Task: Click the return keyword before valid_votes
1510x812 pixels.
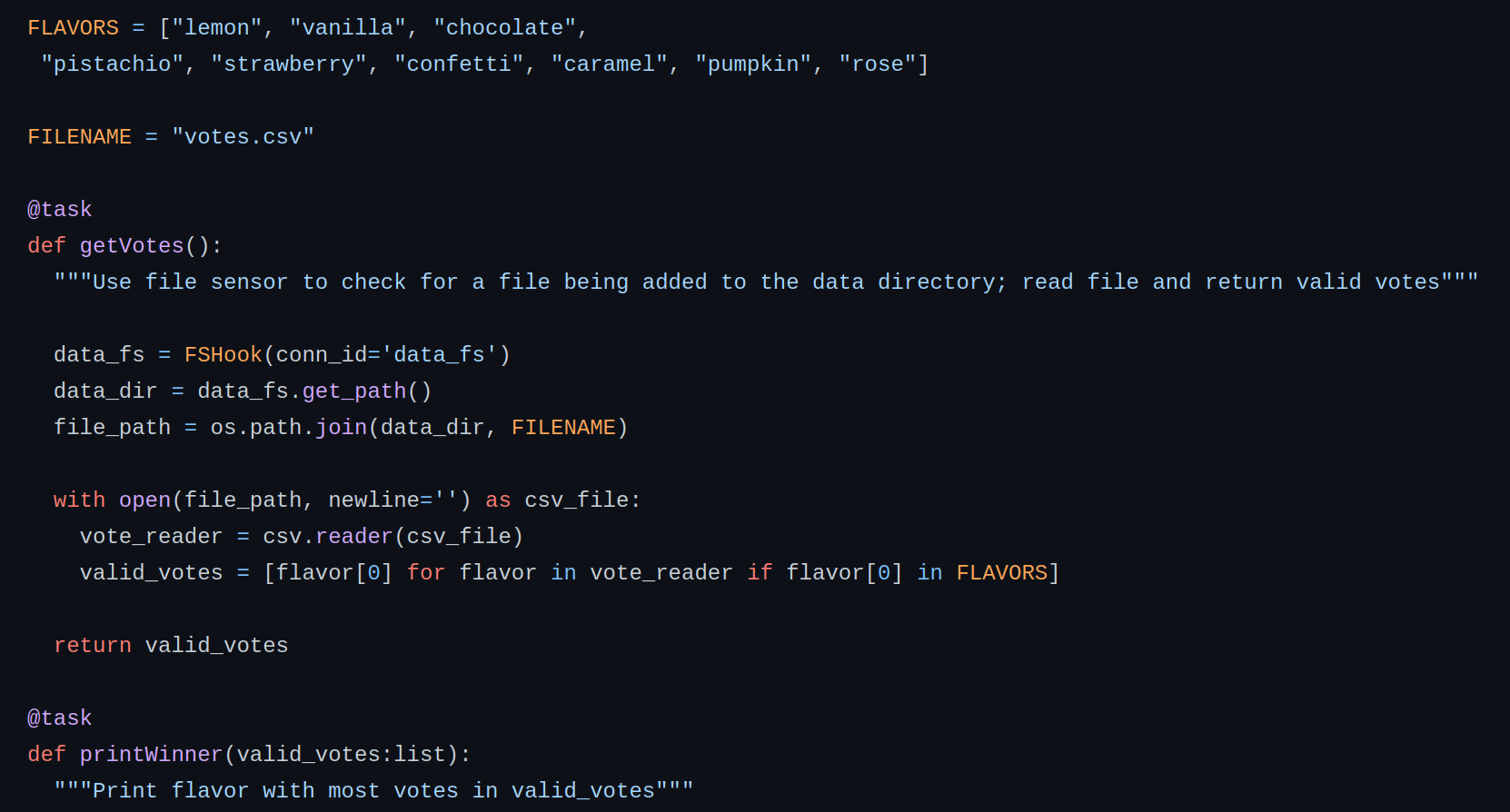Action: pos(93,646)
